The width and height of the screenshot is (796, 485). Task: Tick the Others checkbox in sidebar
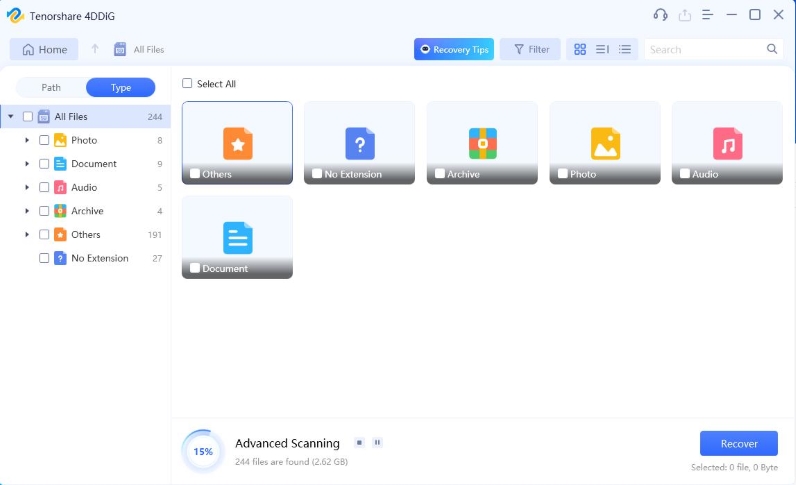pos(44,235)
